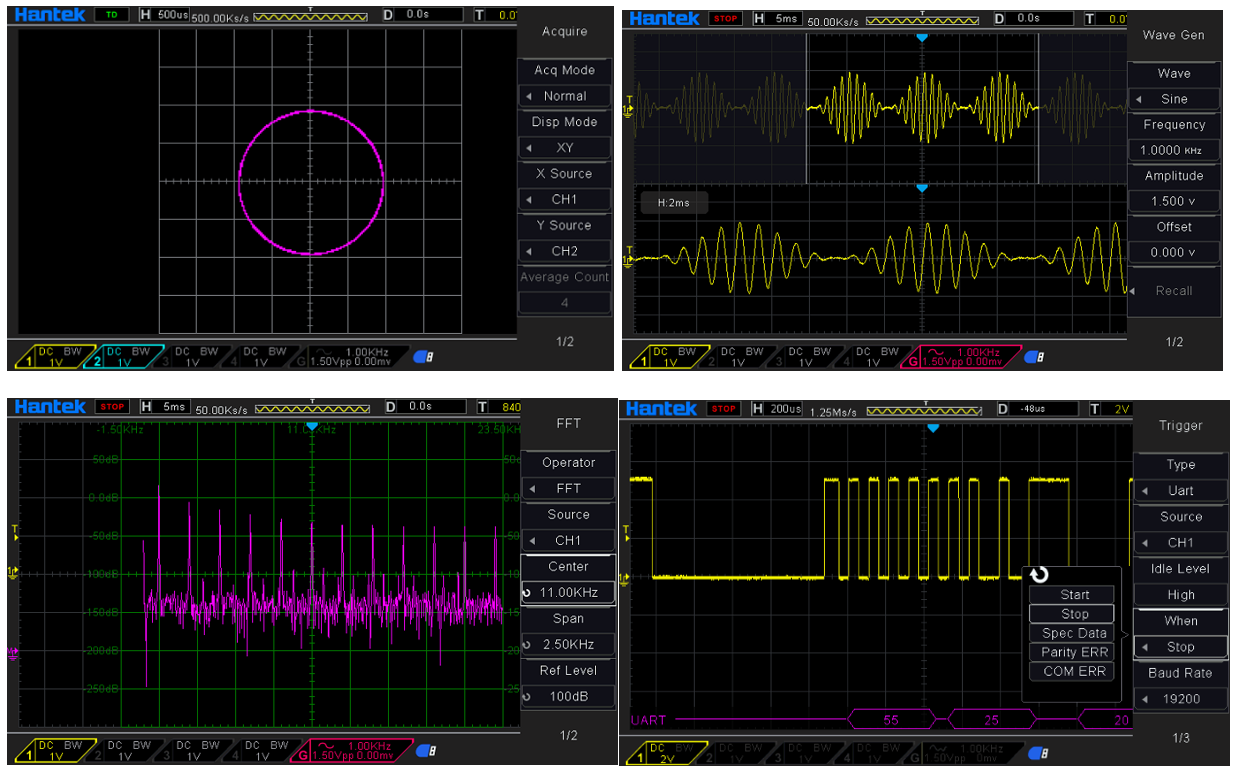This screenshot has width=1239, height=766.
Task: Change the Wave type from Sine
Action: 1173,99
